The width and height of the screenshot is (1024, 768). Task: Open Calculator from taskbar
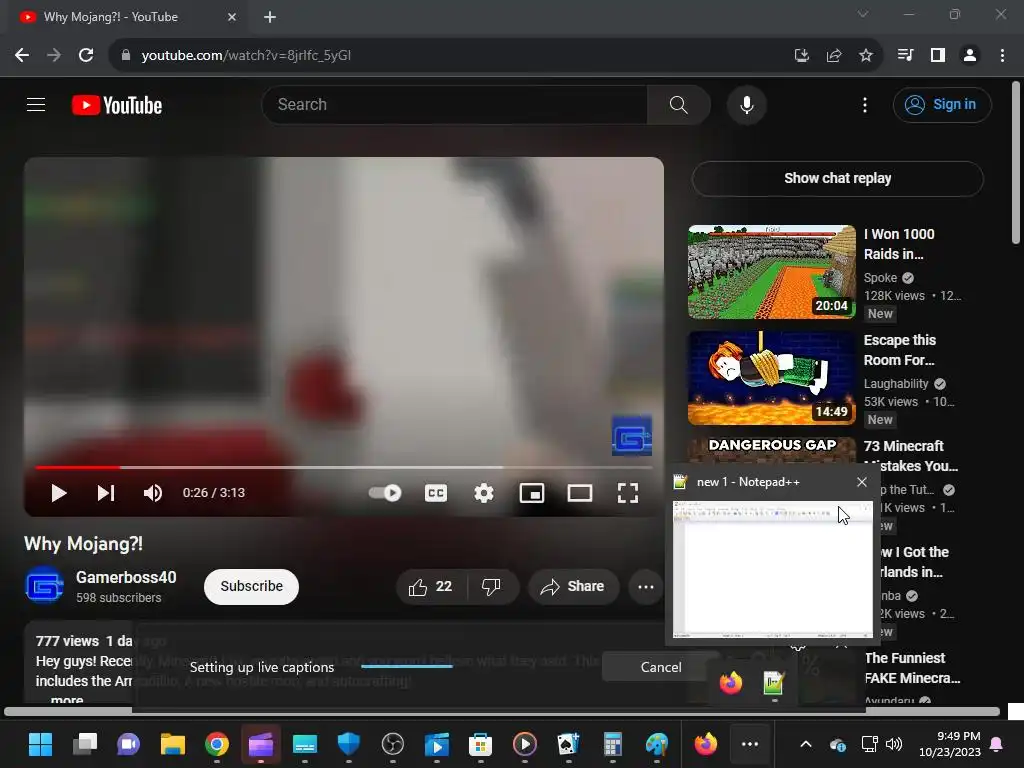pos(613,744)
